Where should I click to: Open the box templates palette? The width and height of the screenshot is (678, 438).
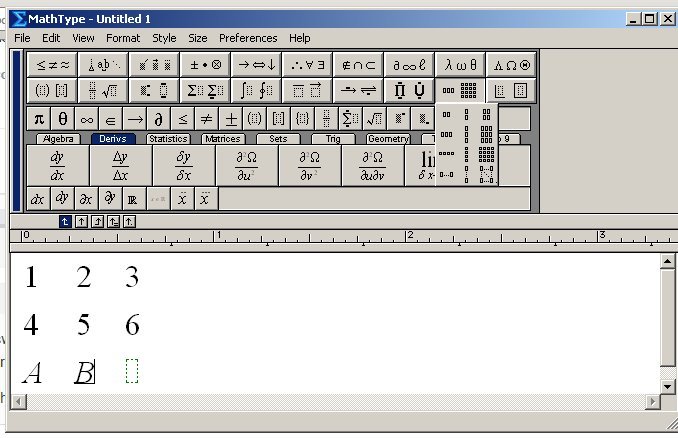[x=512, y=90]
